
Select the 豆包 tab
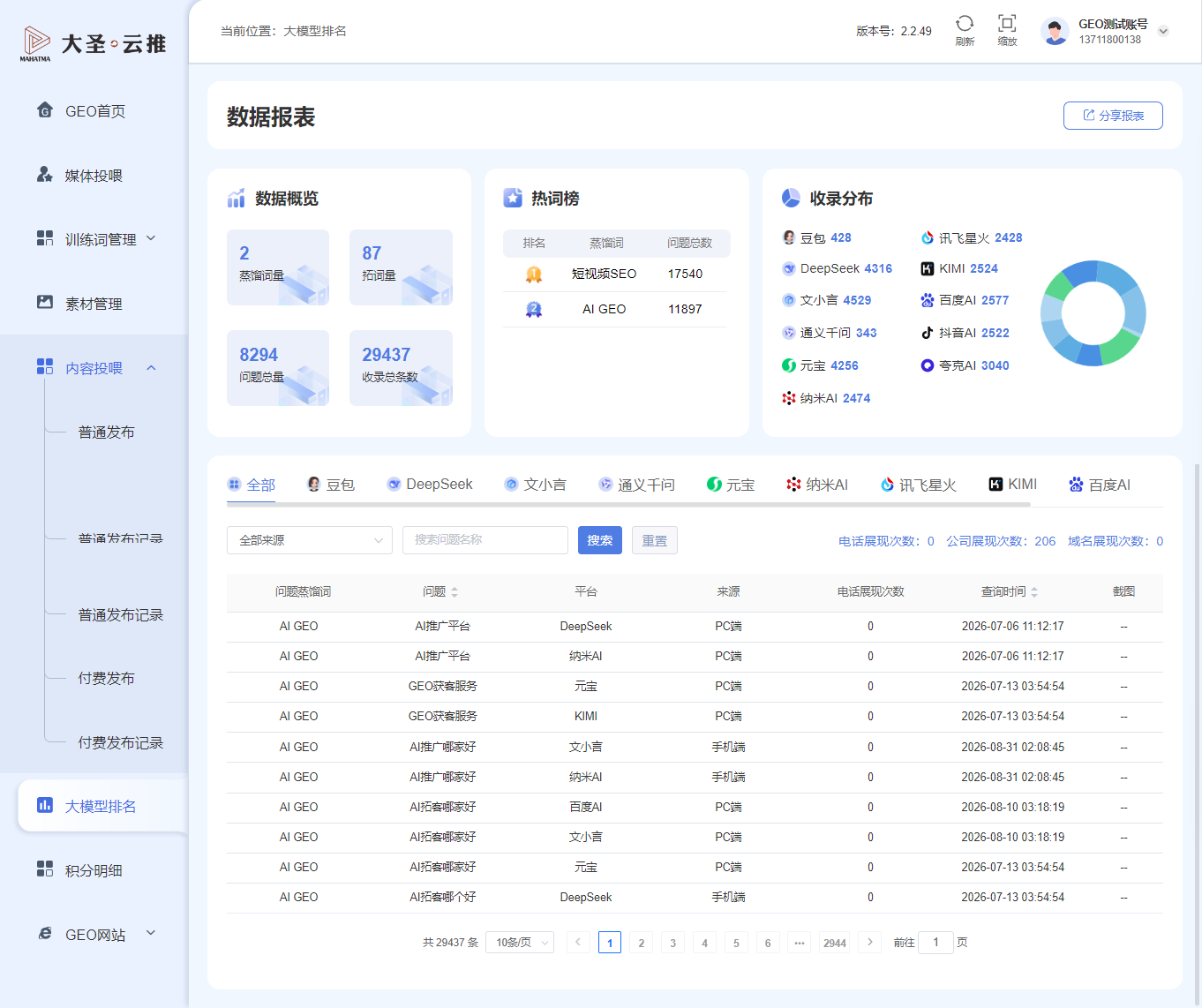point(331,485)
